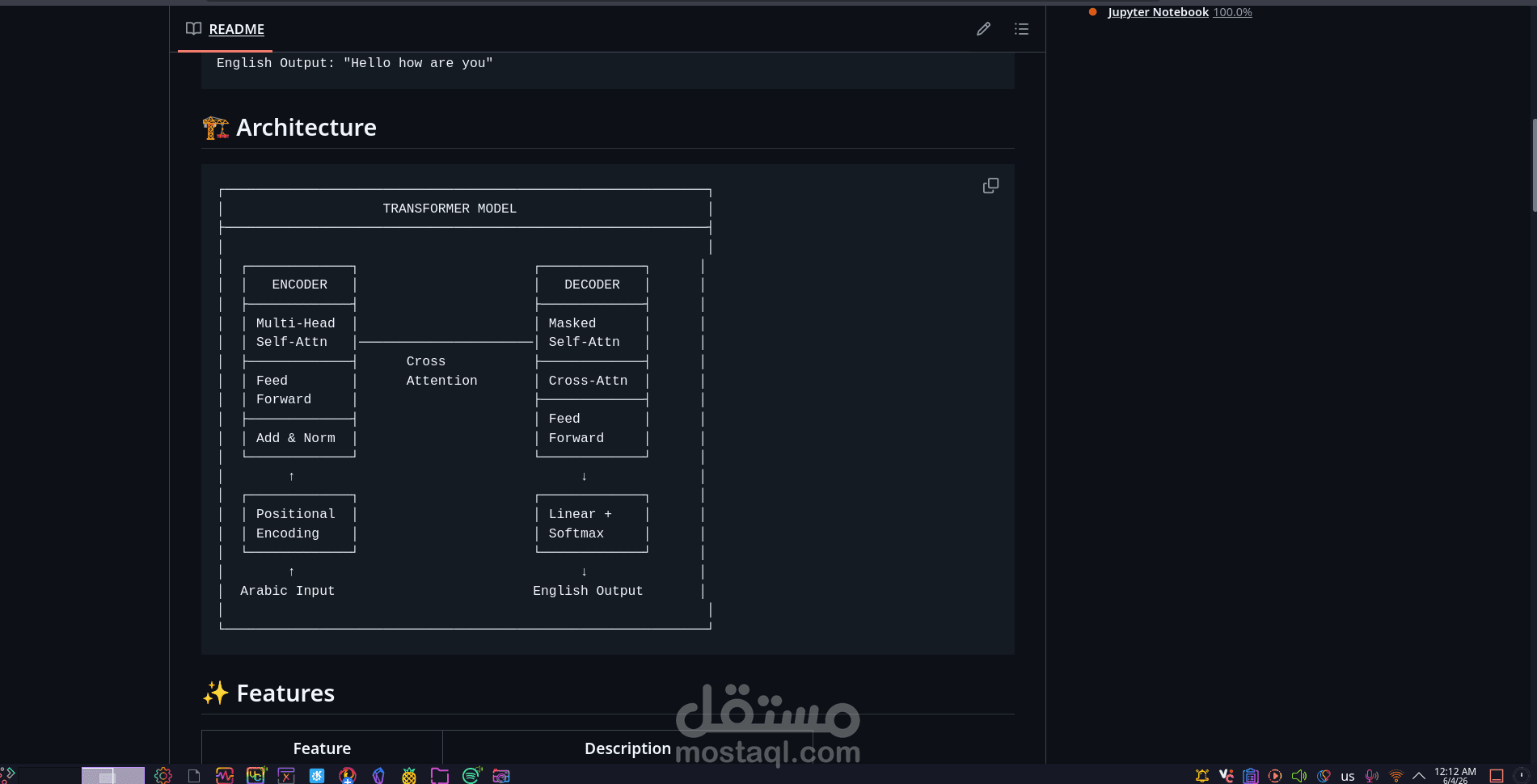Open the file manager folder icon

point(440,776)
